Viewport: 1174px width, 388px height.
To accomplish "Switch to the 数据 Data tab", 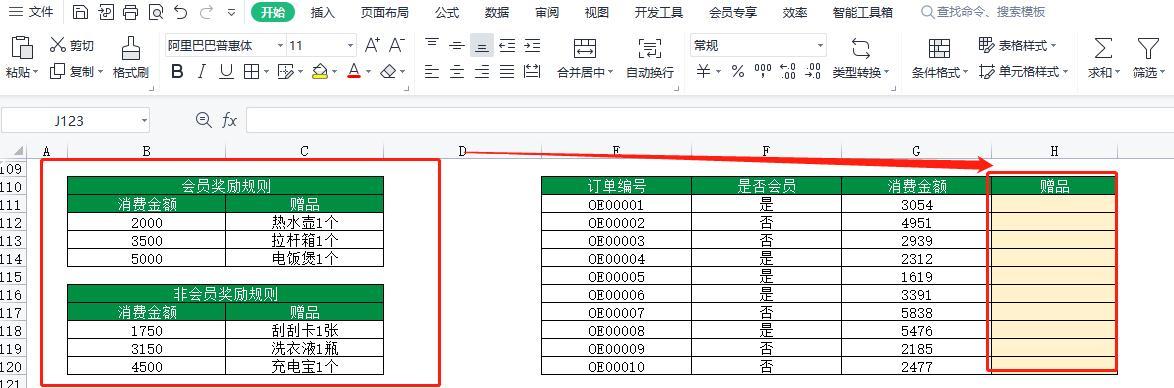I will tap(497, 12).
